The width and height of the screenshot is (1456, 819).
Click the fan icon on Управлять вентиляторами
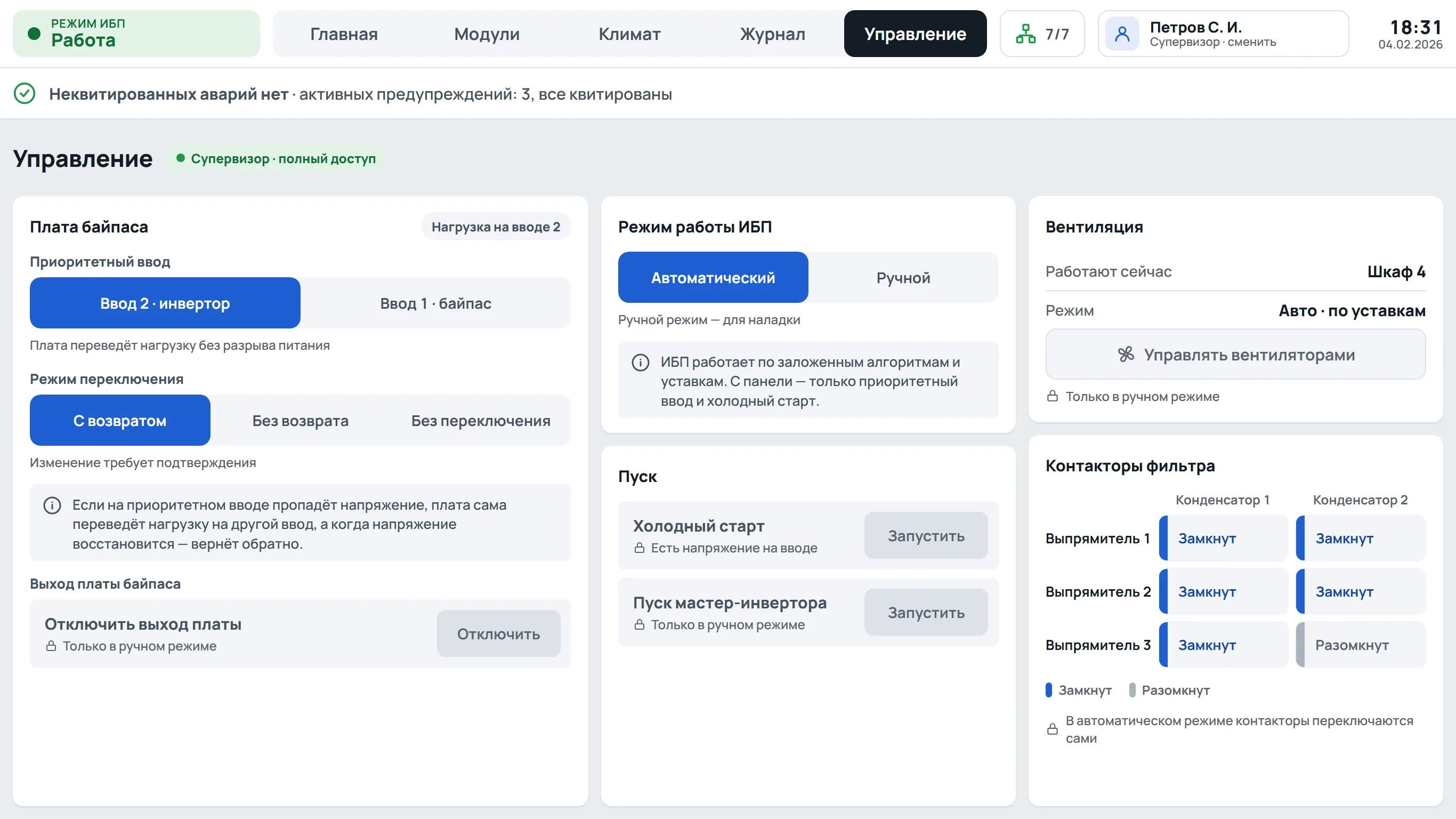[1126, 355]
